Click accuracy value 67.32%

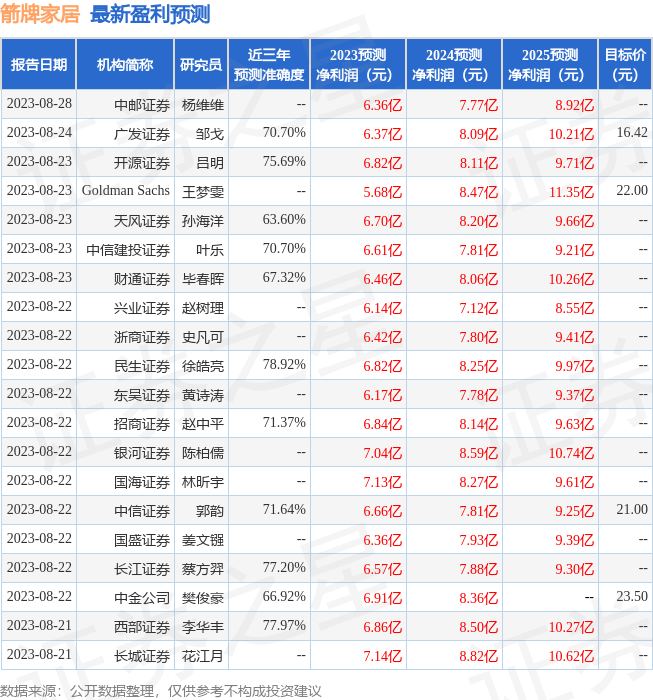click(x=284, y=277)
